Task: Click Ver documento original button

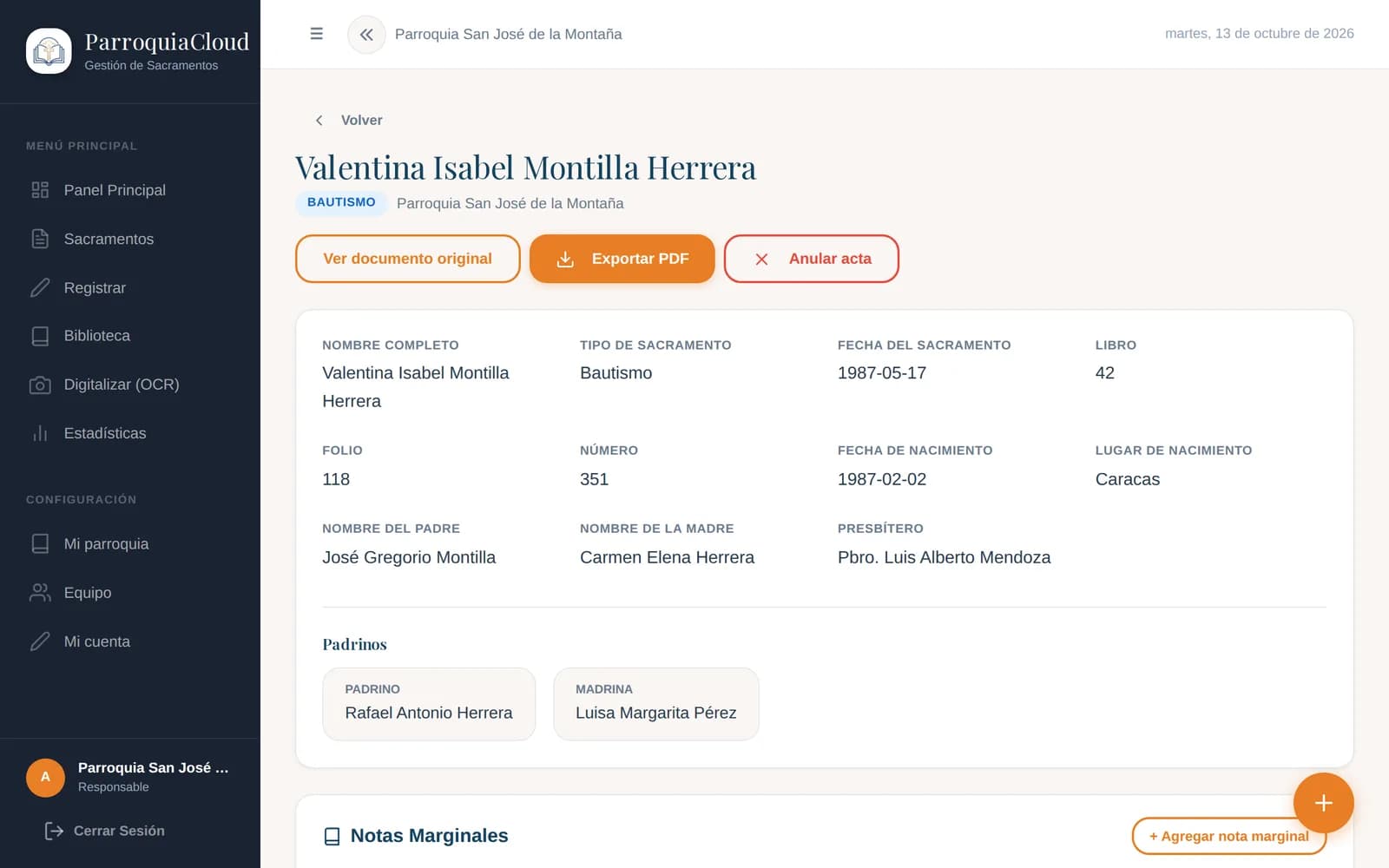Action: point(408,259)
